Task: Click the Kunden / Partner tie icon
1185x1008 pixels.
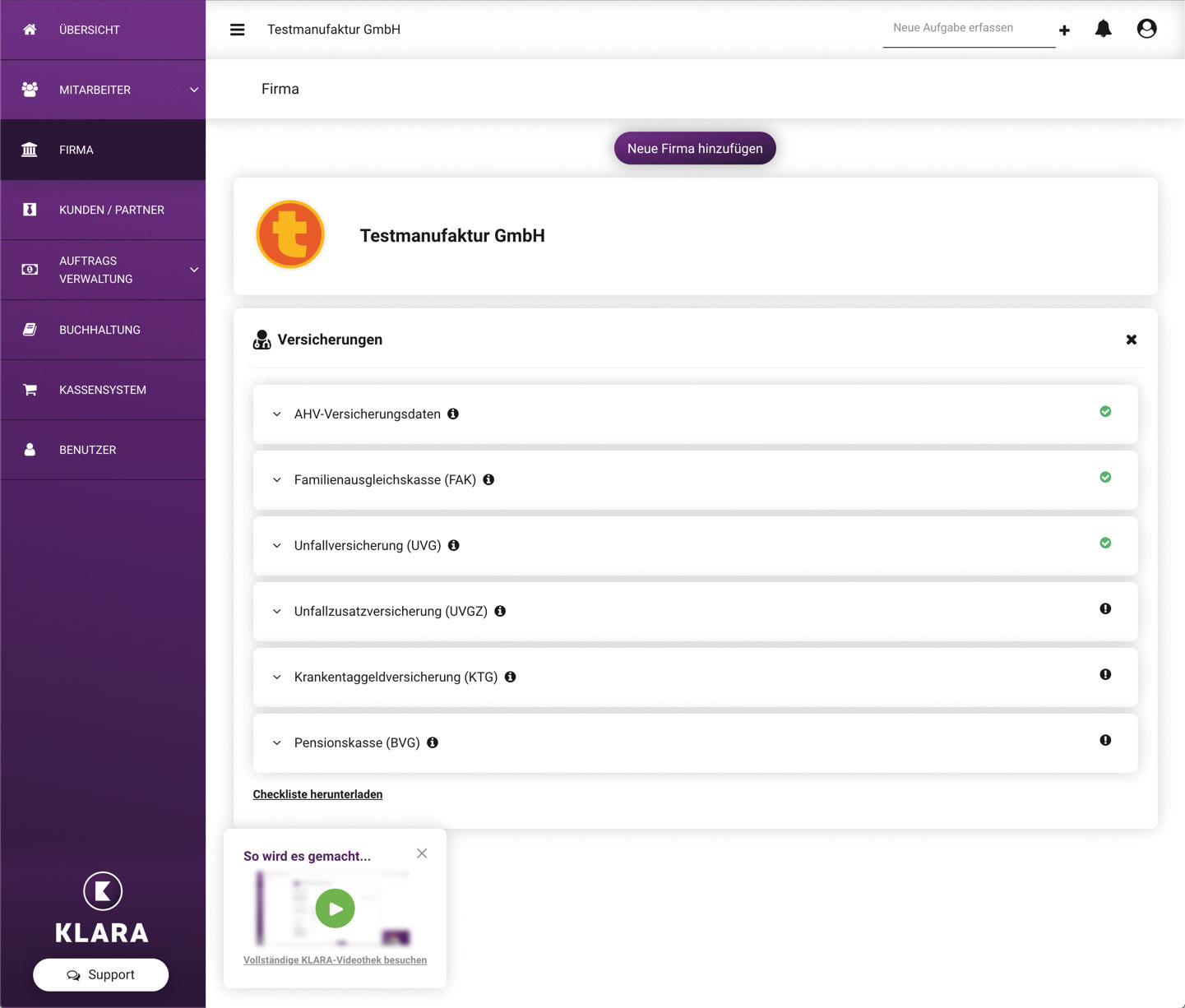Action: (x=30, y=210)
